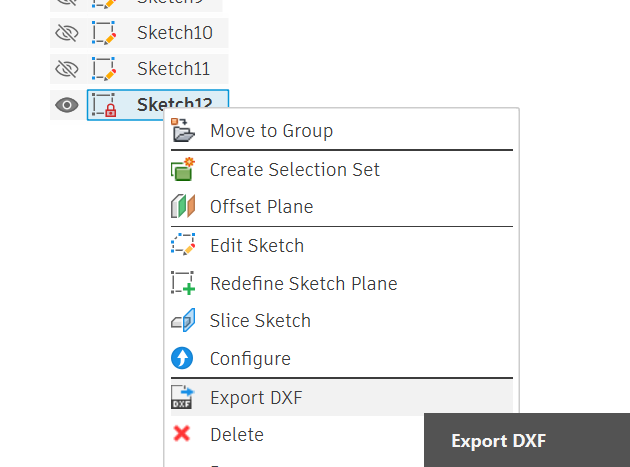Hide Sketch12 using its eye icon
The width and height of the screenshot is (630, 467).
(66, 105)
